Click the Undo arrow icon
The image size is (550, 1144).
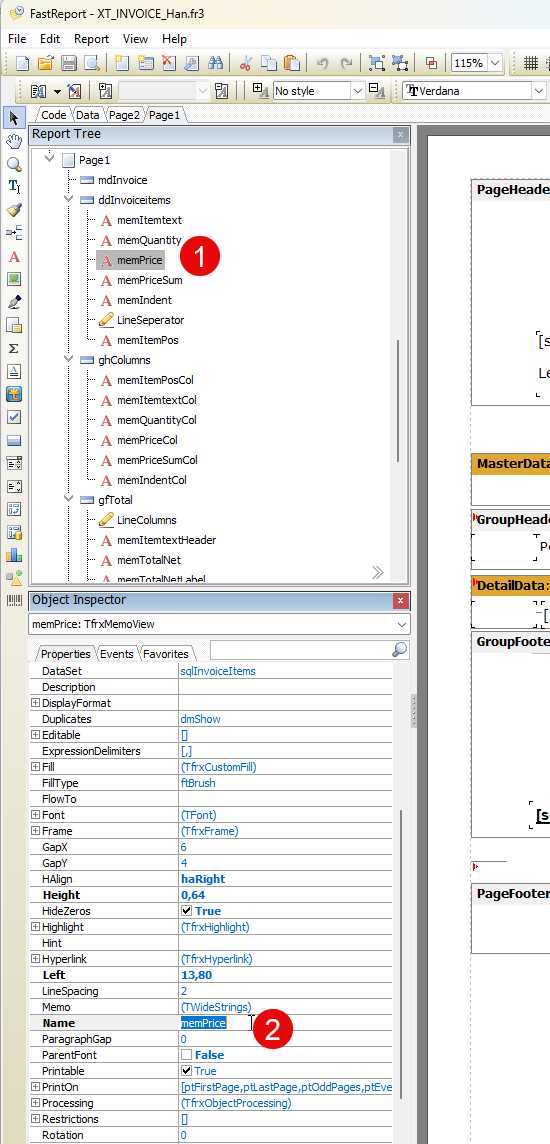point(323,63)
